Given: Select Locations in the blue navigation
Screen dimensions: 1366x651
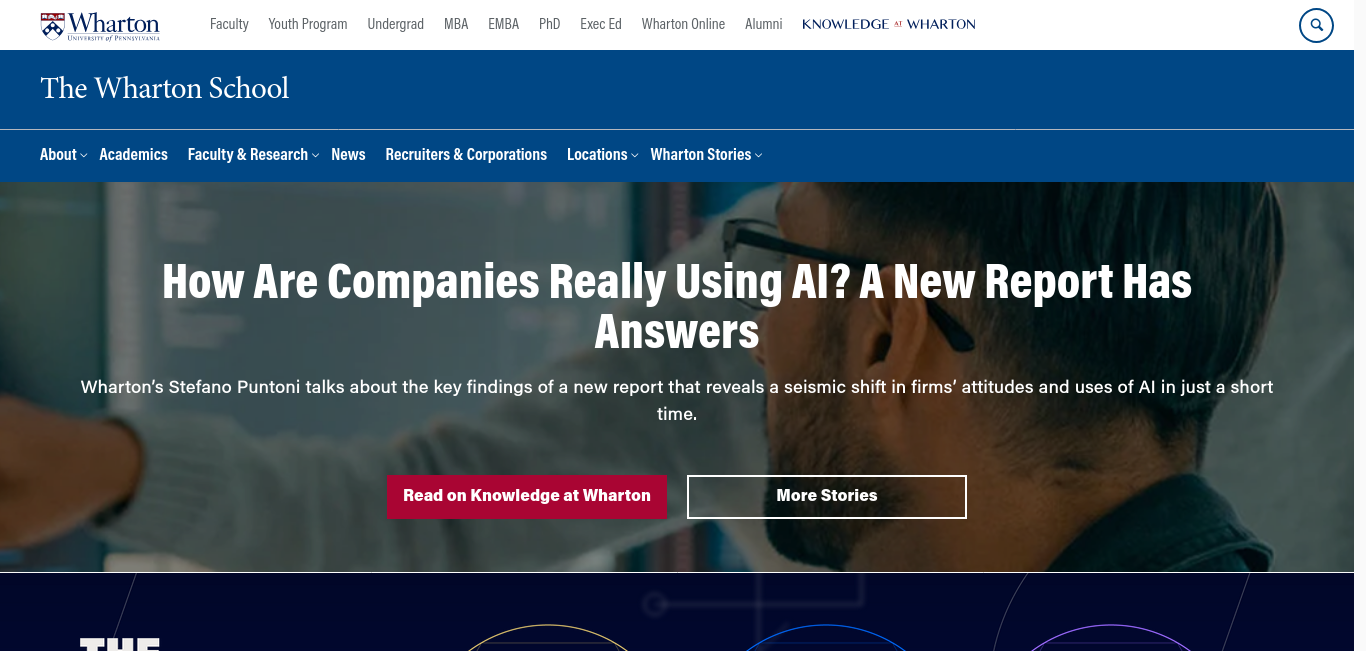Looking at the screenshot, I should pyautogui.click(x=597, y=154).
